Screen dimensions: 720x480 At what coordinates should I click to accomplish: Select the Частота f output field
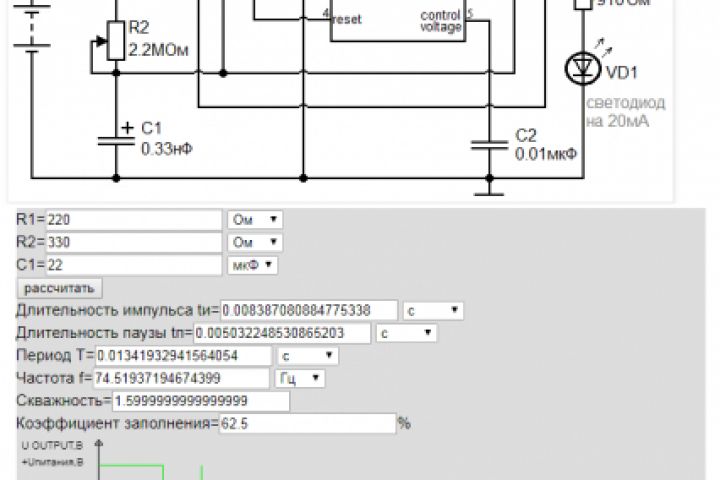click(181, 378)
